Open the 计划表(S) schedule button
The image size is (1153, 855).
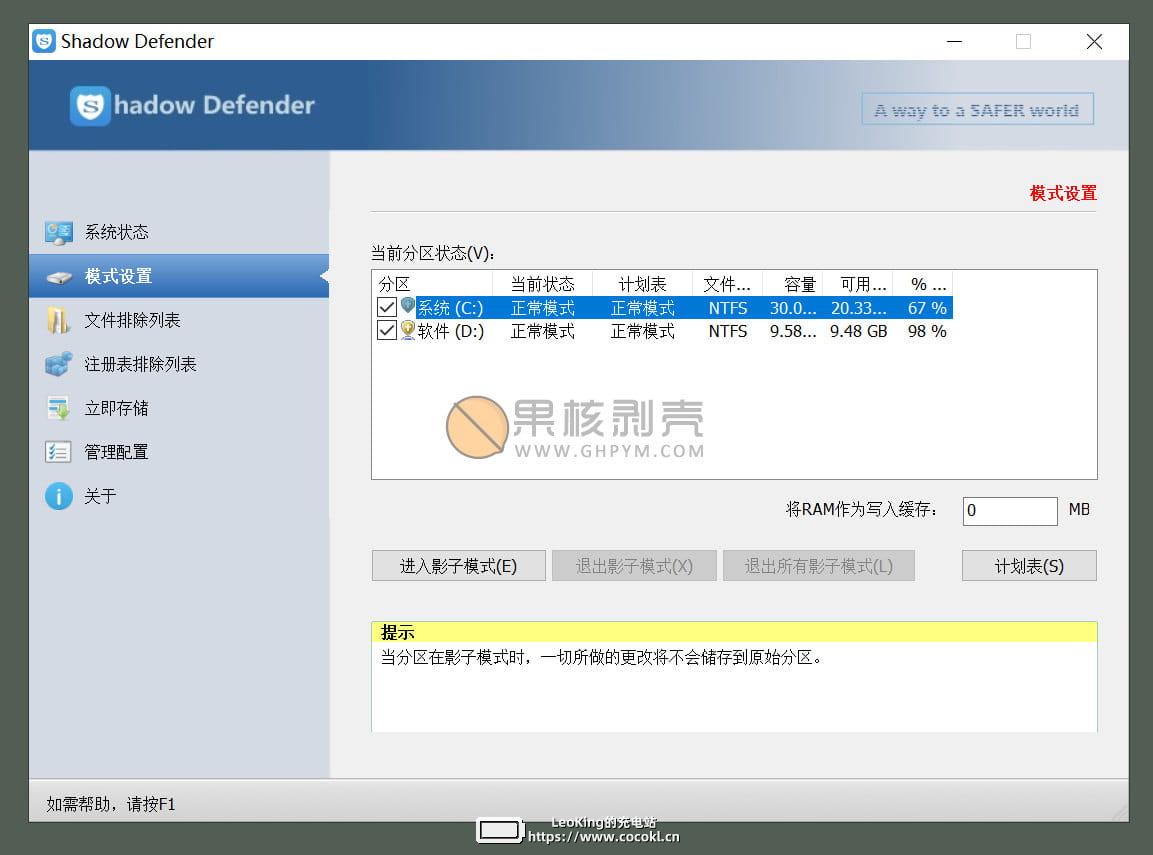1029,566
